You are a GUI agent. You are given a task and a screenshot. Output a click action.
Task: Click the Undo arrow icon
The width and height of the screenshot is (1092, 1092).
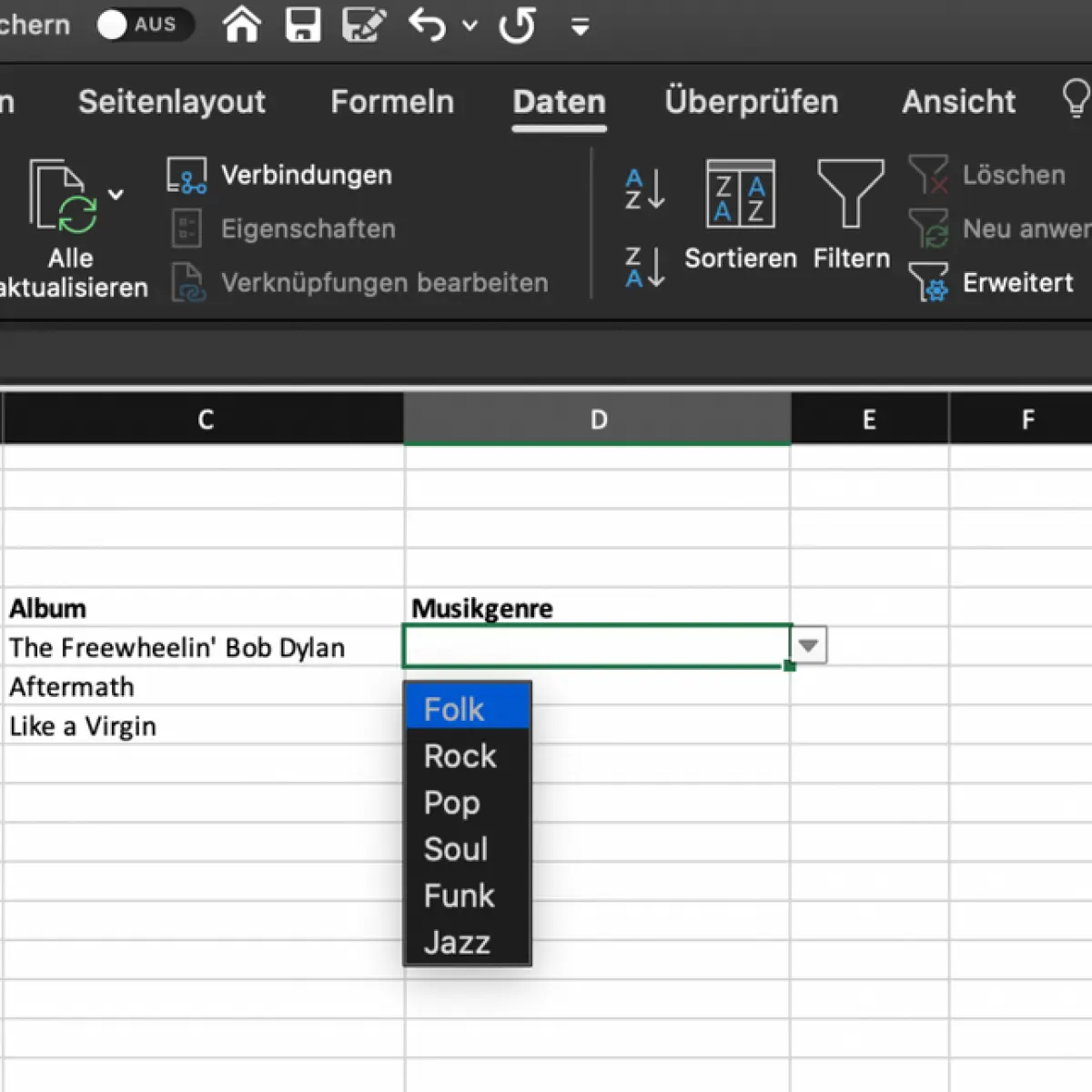click(428, 25)
